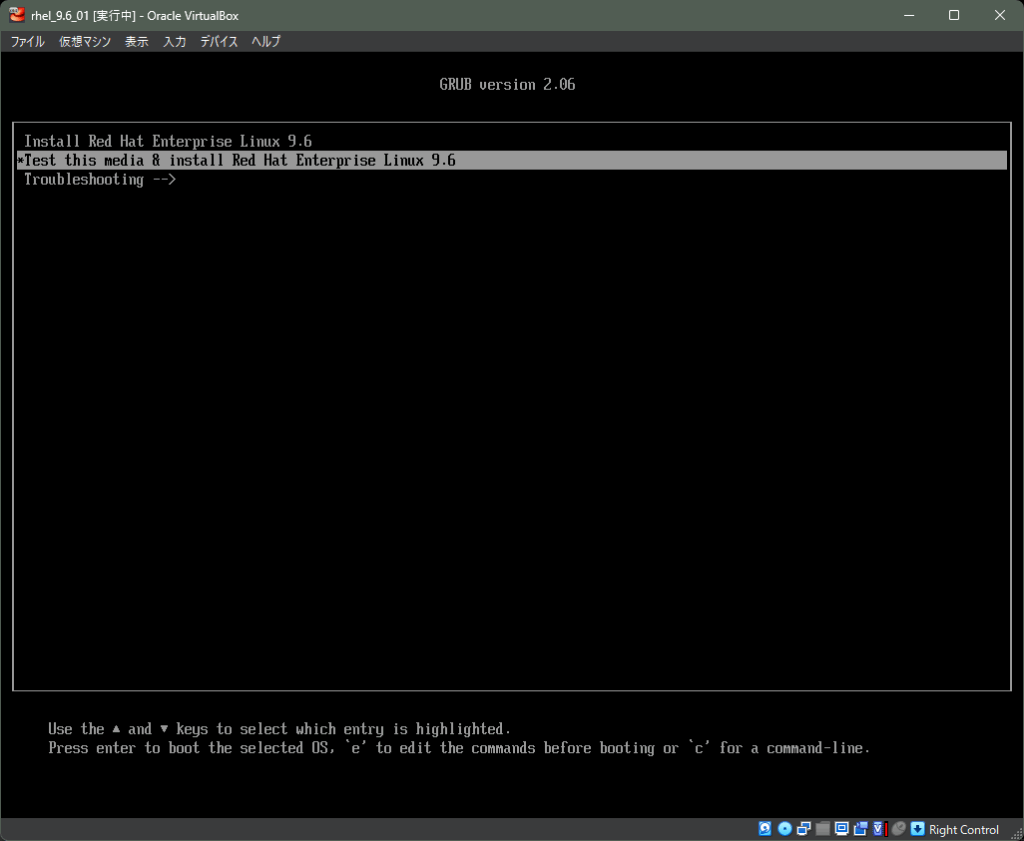
Task: Click the keyboard capture arrow status icon
Action: pos(918,829)
